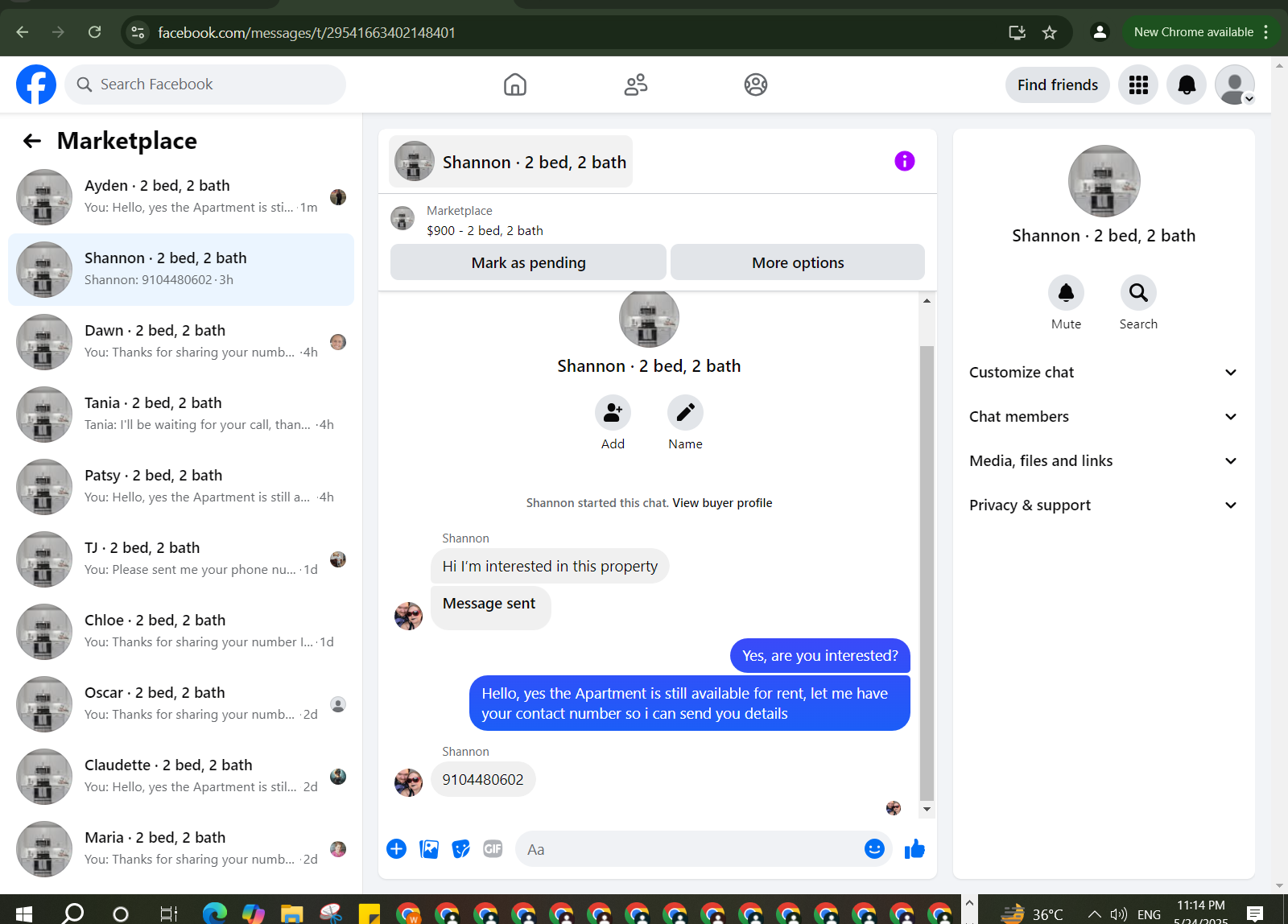Image resolution: width=1288 pixels, height=924 pixels.
Task: Choose a sticker in composer
Action: (x=461, y=849)
